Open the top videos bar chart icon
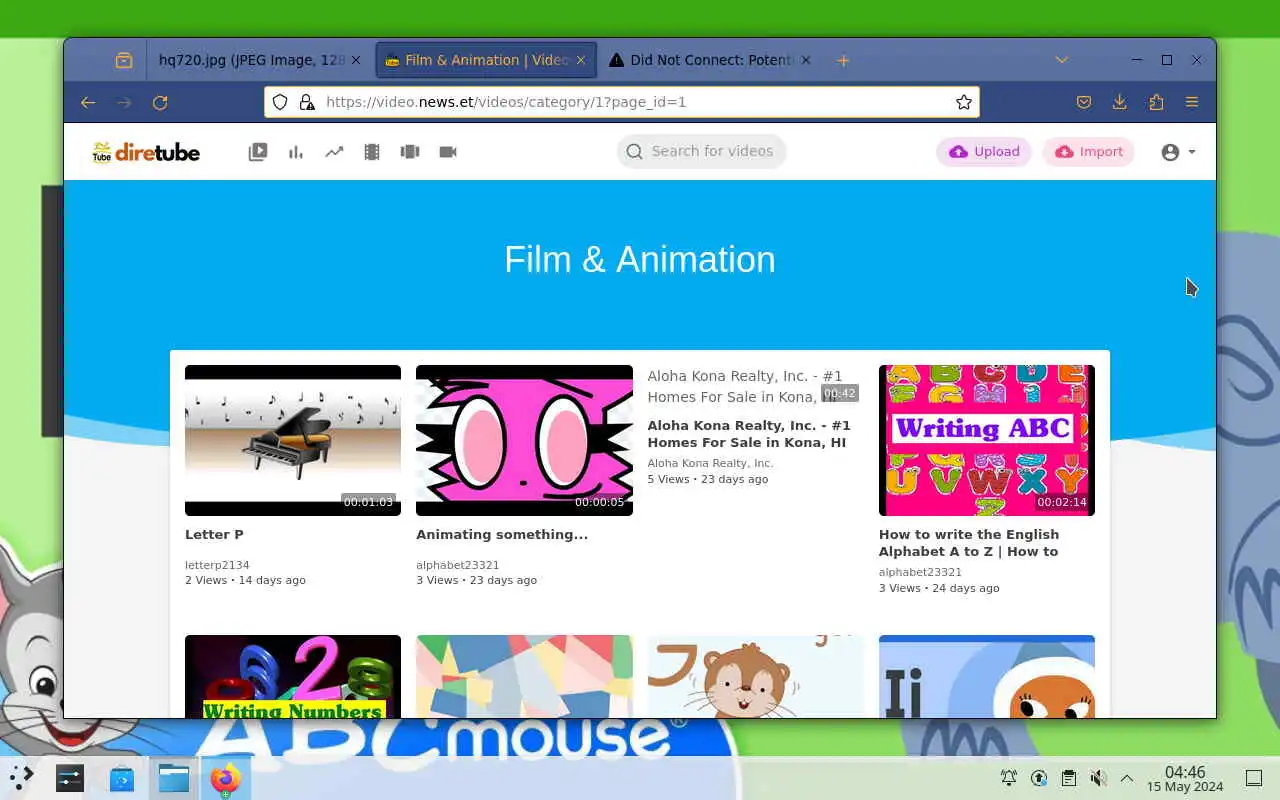This screenshot has height=800, width=1280. [296, 152]
